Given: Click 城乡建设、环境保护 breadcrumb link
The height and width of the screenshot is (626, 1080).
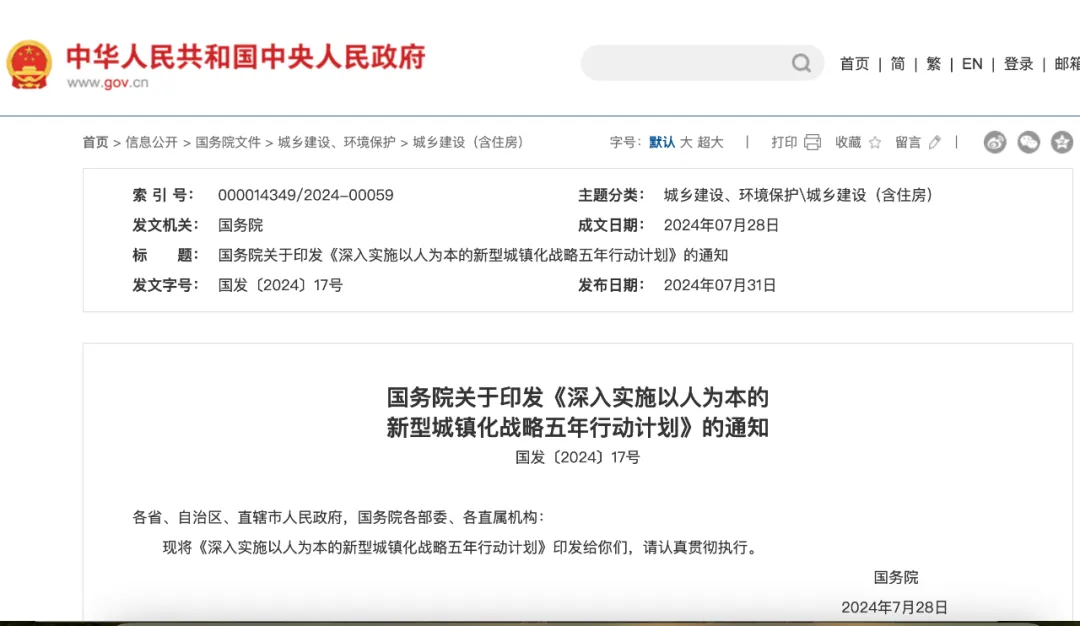Looking at the screenshot, I should [x=336, y=142].
